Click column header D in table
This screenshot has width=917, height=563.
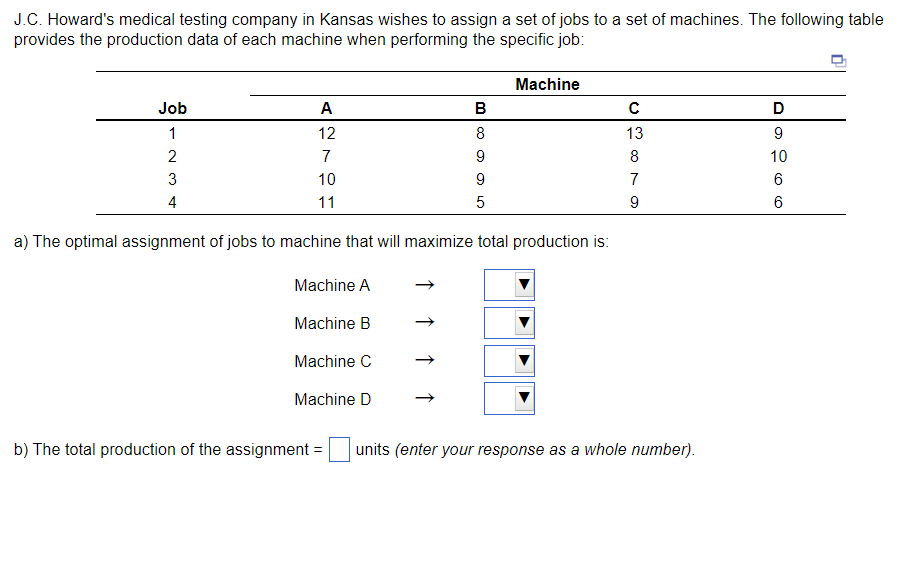778,109
